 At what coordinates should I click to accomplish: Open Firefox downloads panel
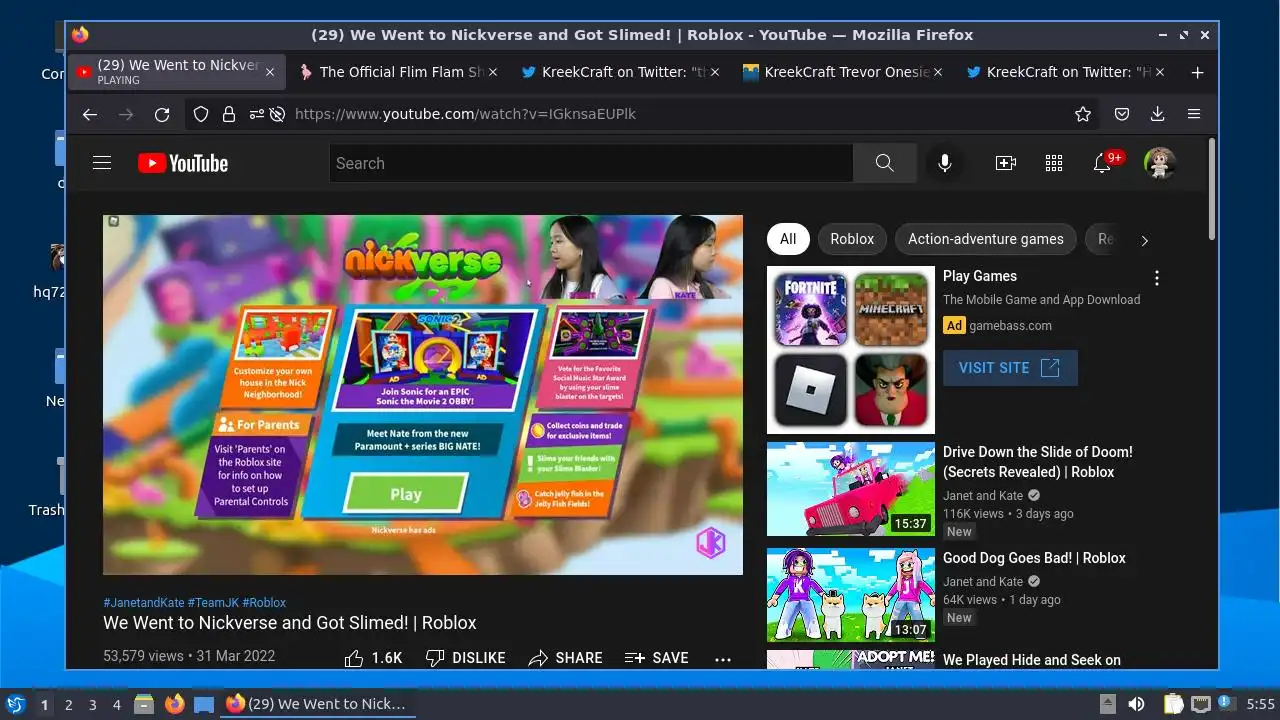[1158, 114]
